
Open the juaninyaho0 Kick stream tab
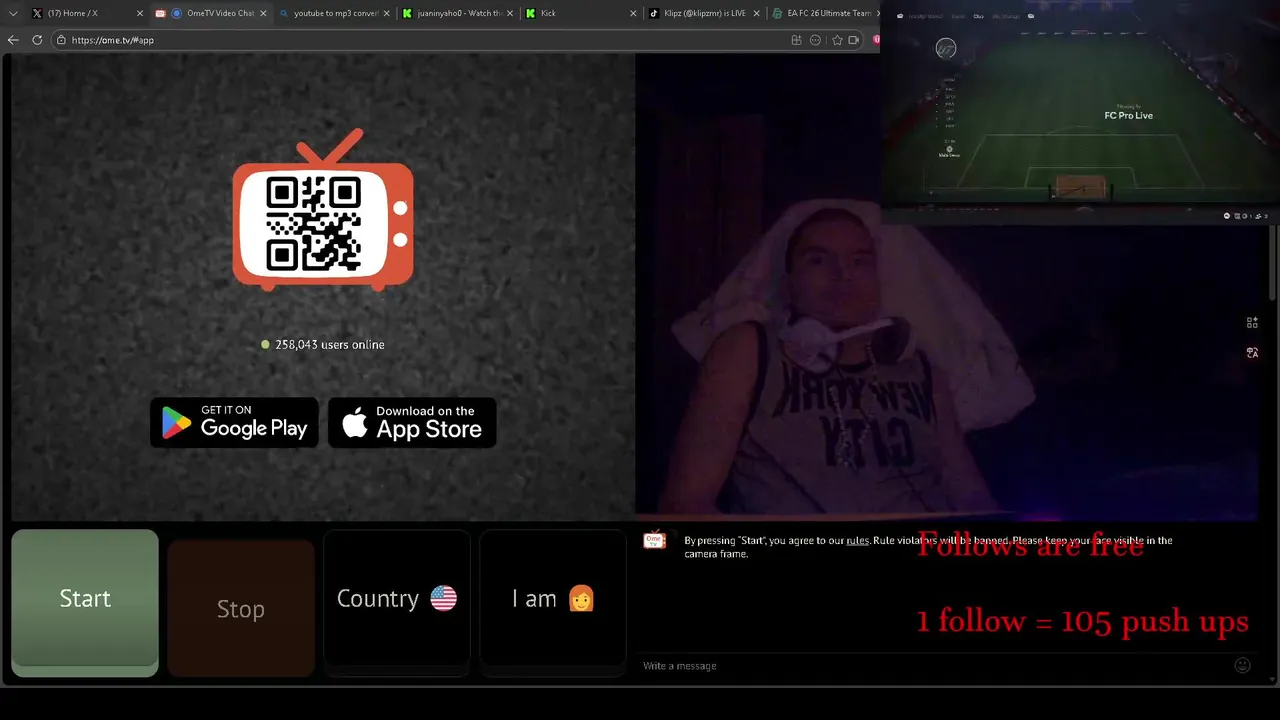click(458, 13)
